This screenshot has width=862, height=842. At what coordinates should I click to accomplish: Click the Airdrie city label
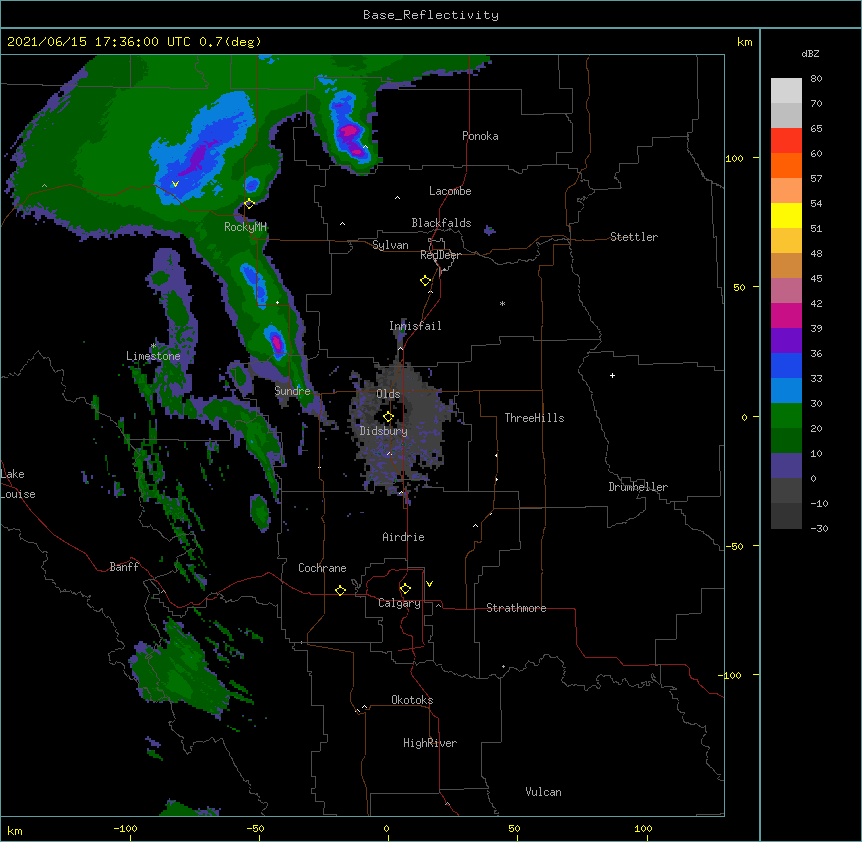pyautogui.click(x=404, y=537)
